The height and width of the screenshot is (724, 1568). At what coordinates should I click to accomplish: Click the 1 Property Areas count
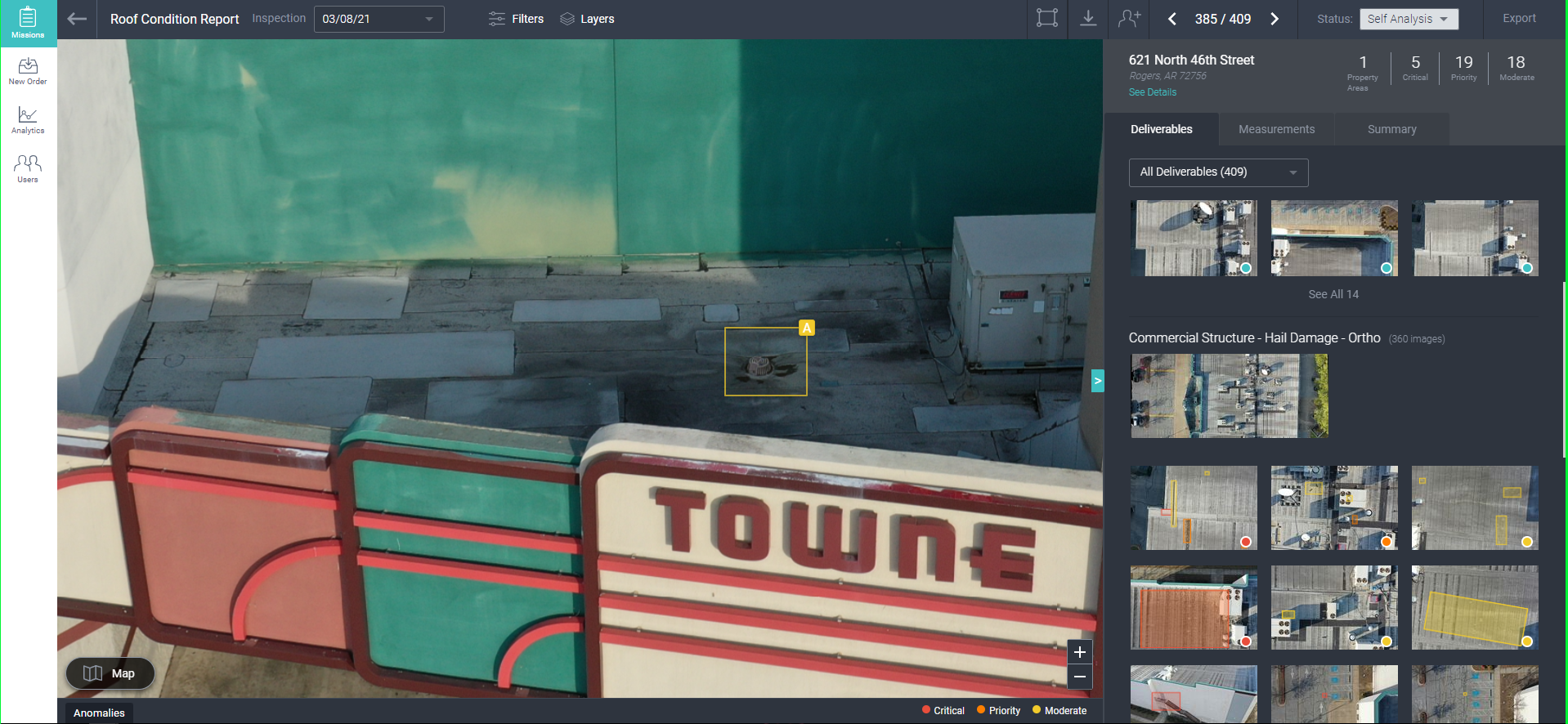point(1363,73)
